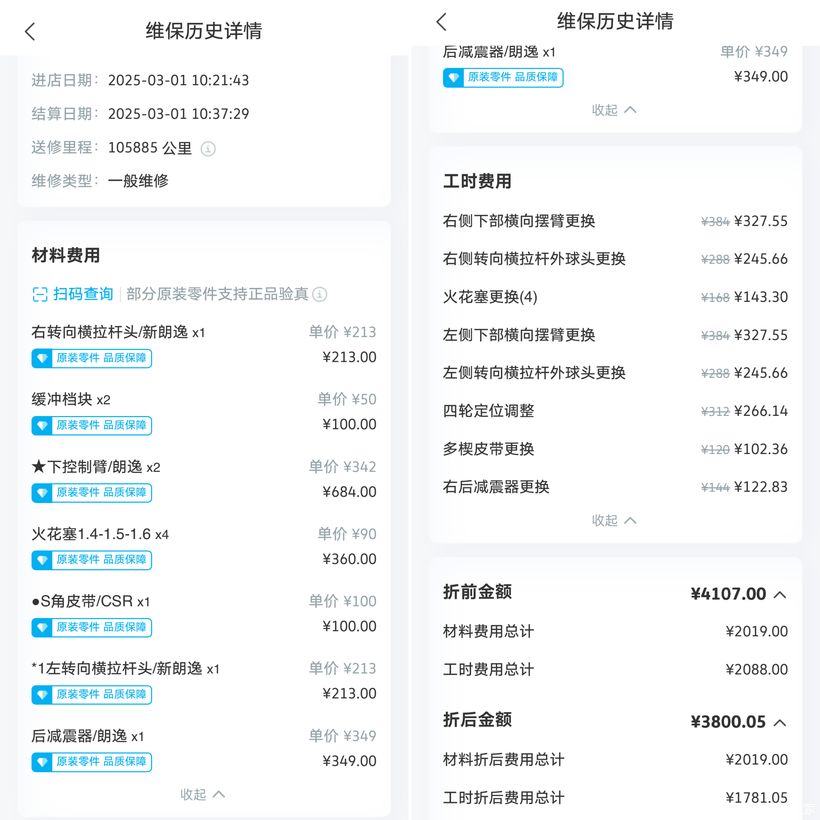The width and height of the screenshot is (820, 820).
Task: Click the info icon after 部分原装零件支持正品验真
Action: click(320, 295)
